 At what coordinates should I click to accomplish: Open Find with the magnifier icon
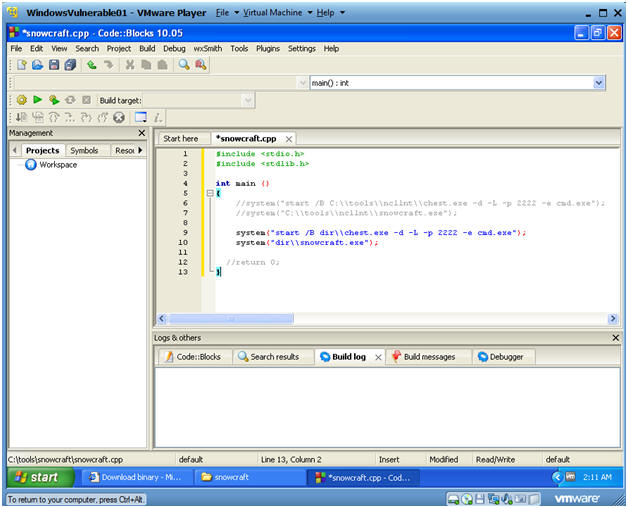[184, 65]
